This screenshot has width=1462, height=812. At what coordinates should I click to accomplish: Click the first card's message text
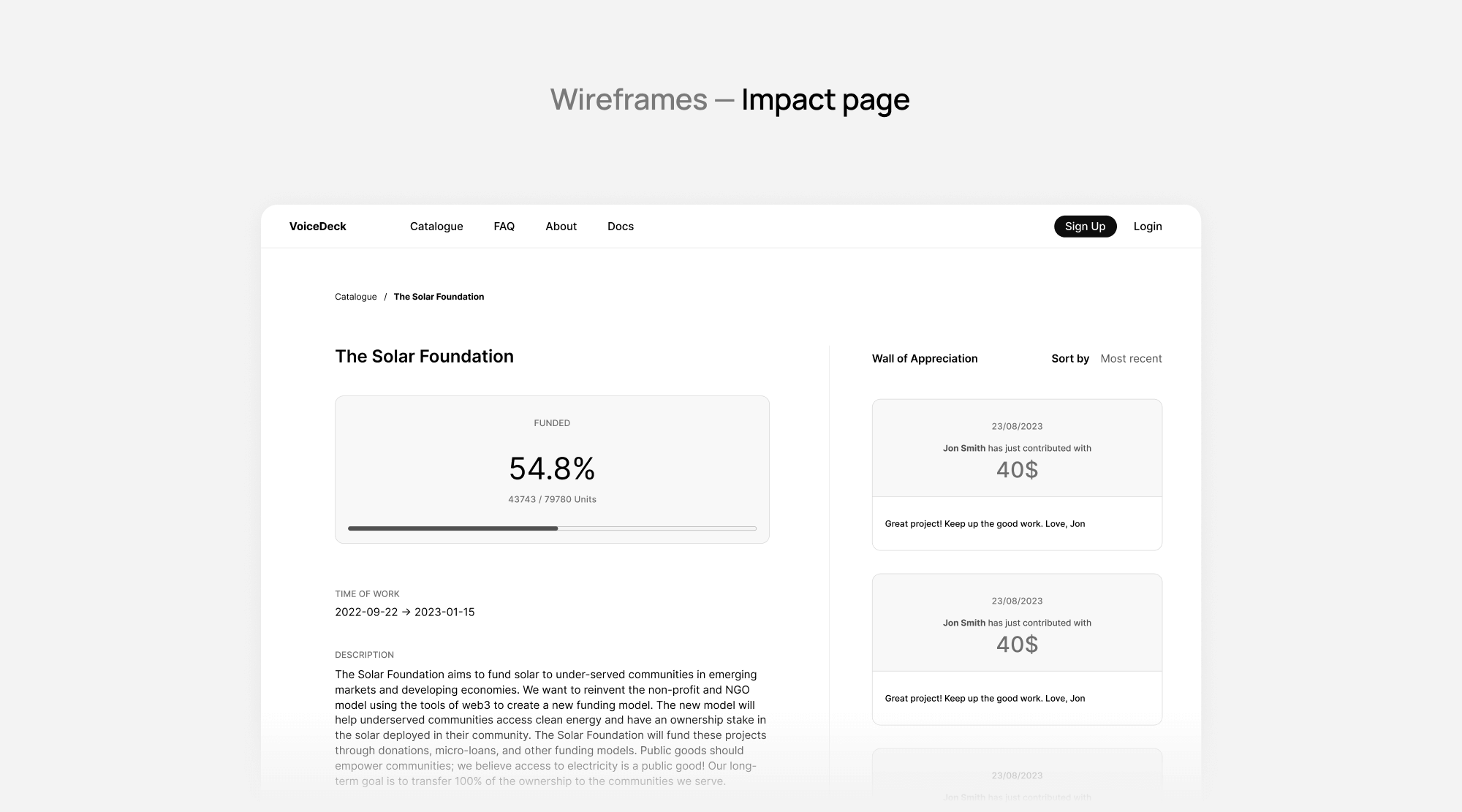point(984,524)
